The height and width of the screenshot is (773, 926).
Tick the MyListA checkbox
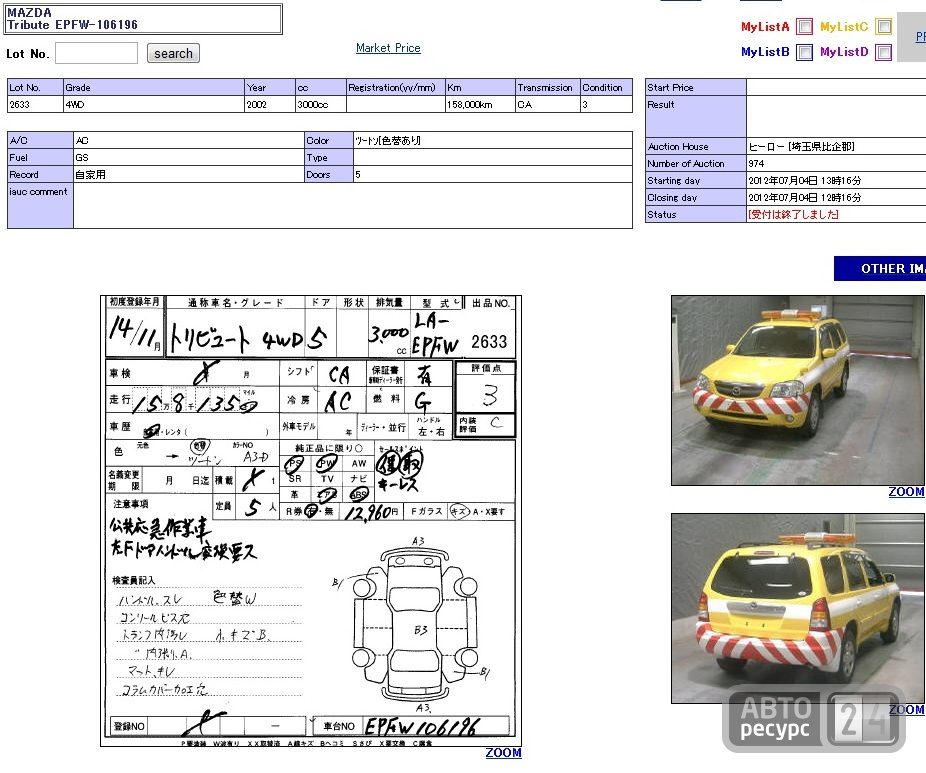click(x=804, y=27)
